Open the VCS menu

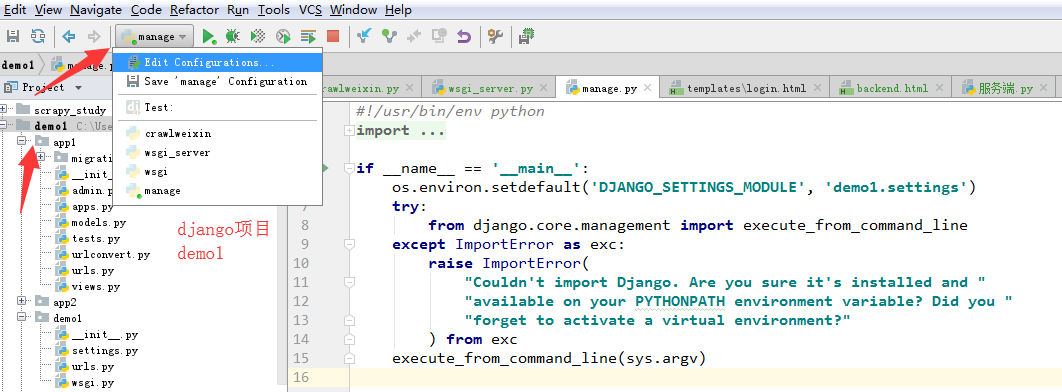[311, 9]
